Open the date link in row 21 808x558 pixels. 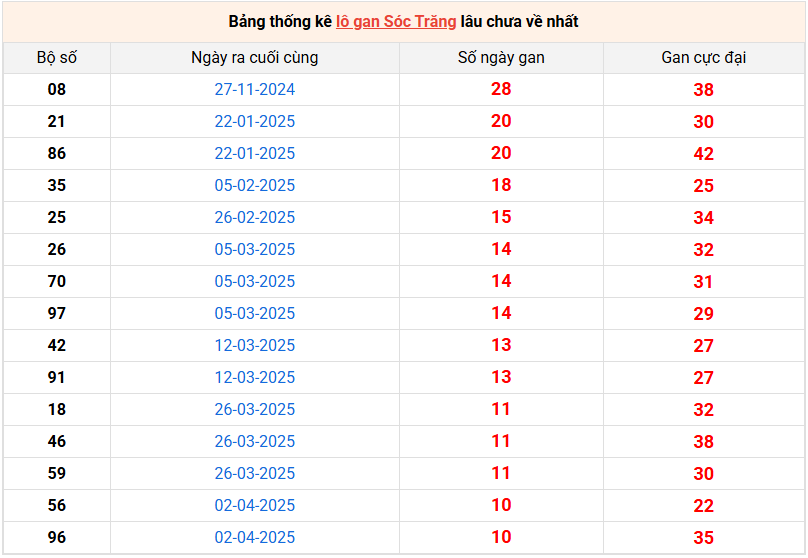click(x=255, y=122)
